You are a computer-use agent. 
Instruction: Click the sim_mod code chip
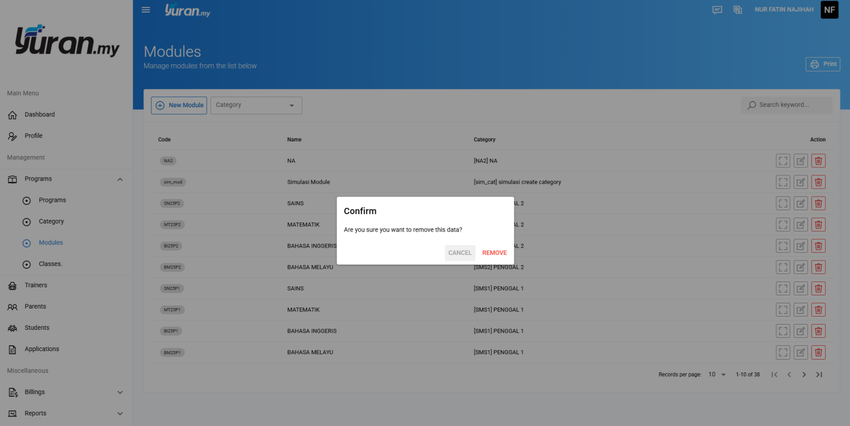point(173,182)
